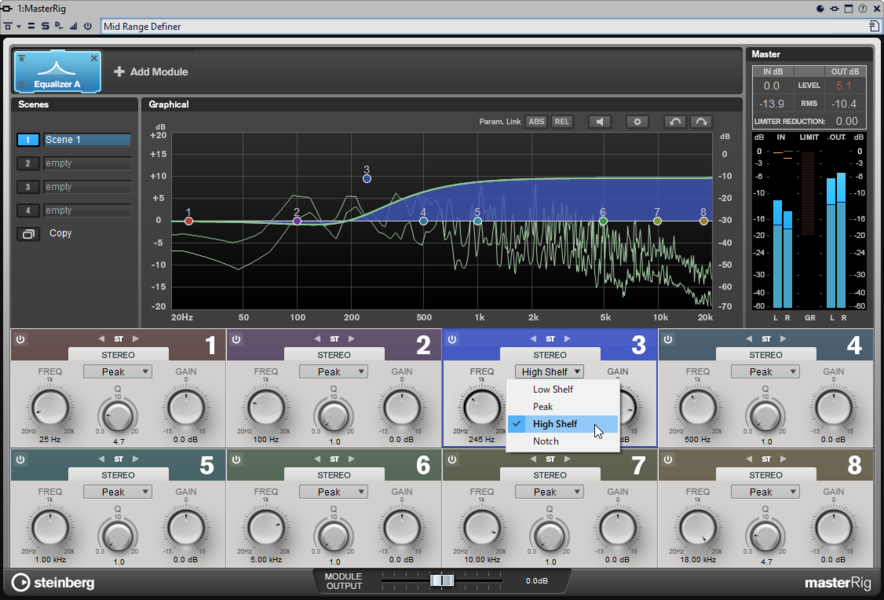Click band 1 FREQ knob
Viewport: 884px width, 600px height.
coord(50,408)
